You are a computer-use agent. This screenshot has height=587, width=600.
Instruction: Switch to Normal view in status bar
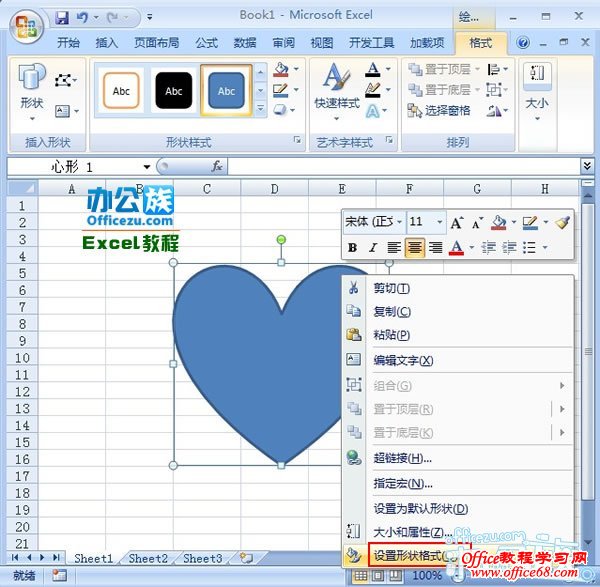(360, 575)
